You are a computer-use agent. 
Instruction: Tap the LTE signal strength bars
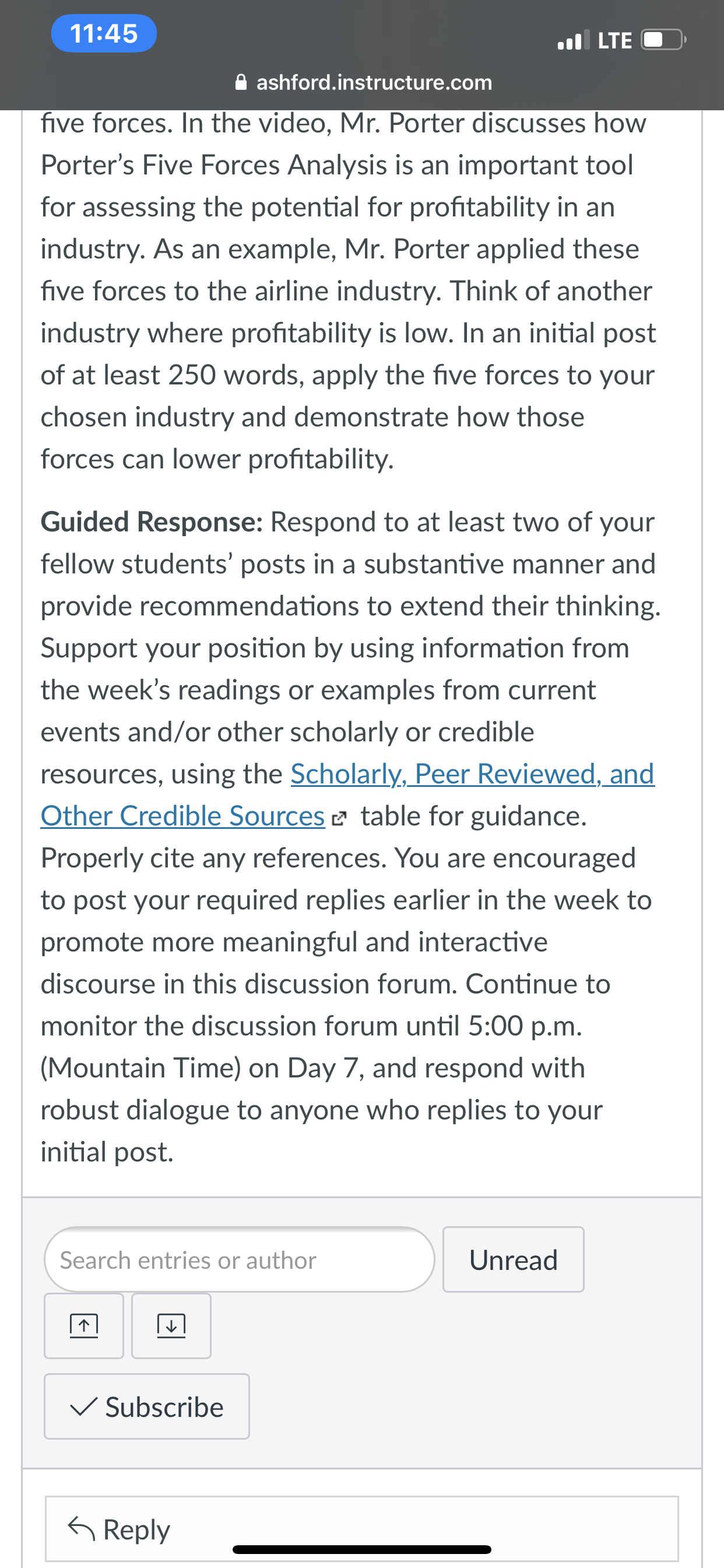point(574,40)
